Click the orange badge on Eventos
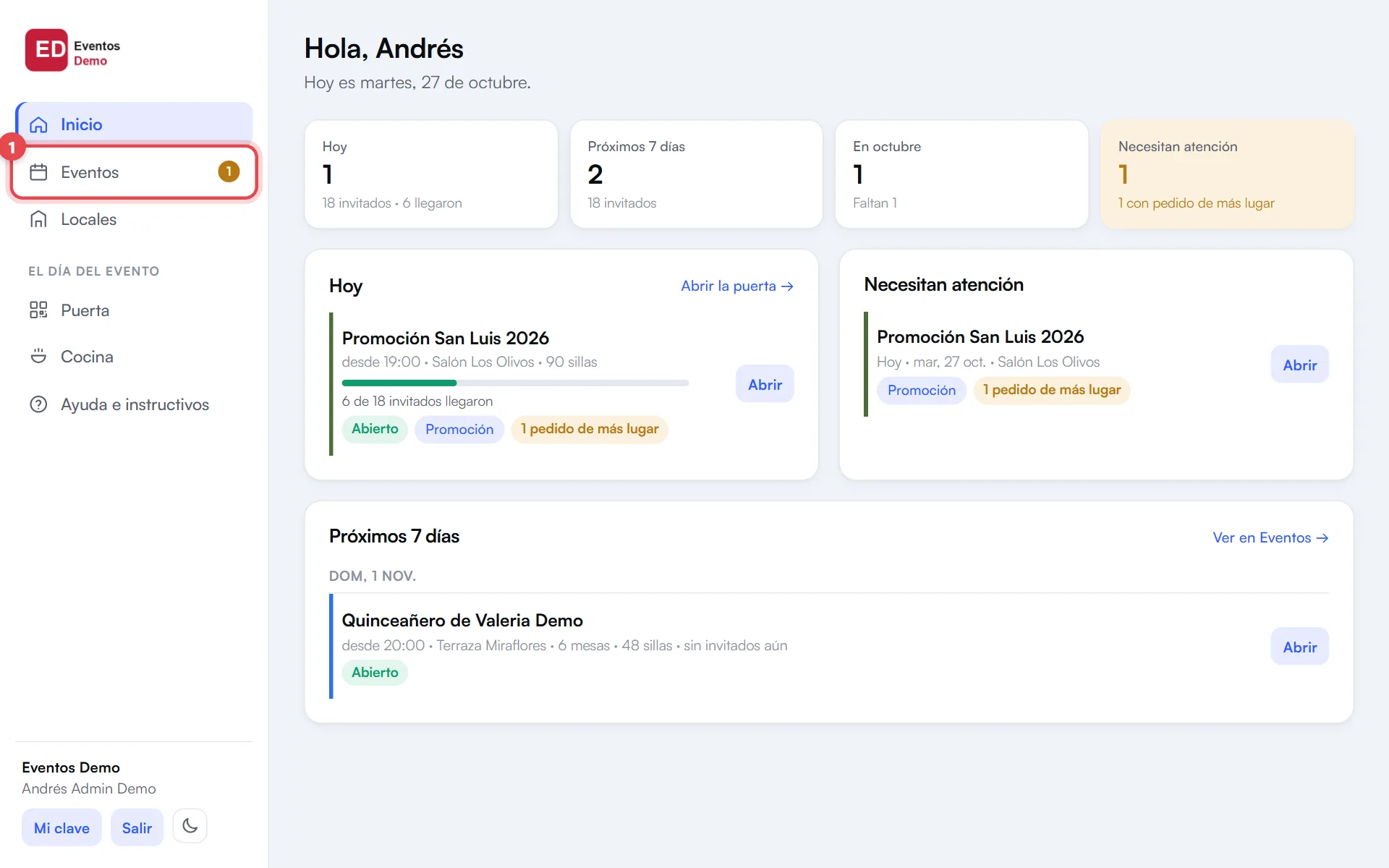 (x=229, y=171)
